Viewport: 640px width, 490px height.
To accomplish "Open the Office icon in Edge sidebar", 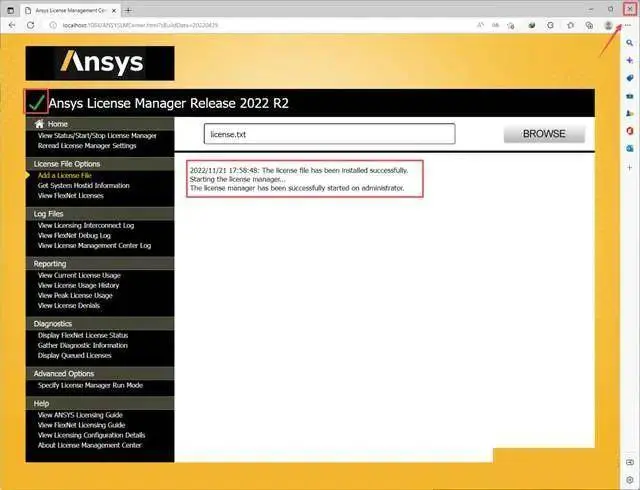I will 630,131.
